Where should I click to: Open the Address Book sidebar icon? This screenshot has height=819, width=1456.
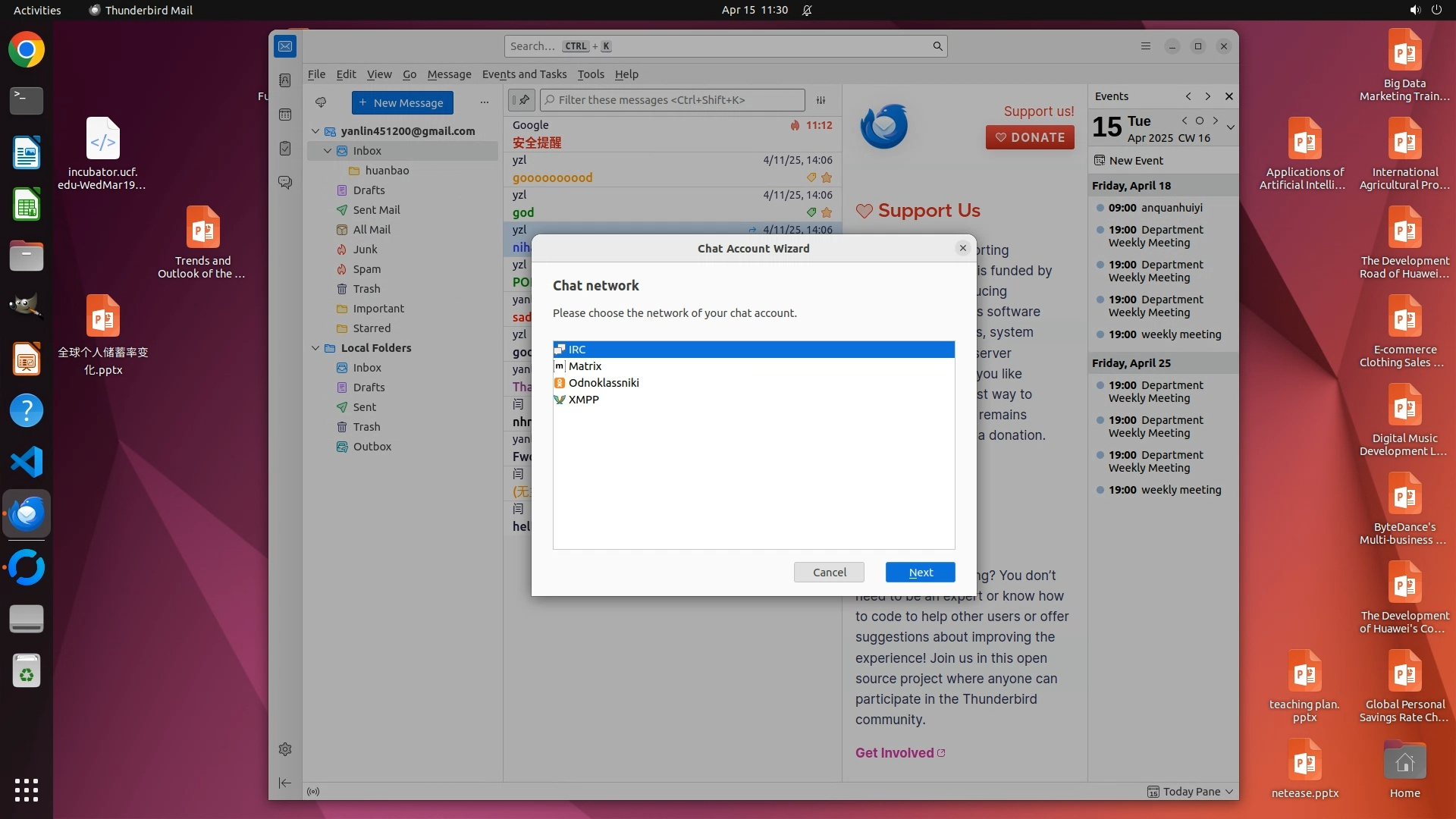click(285, 80)
